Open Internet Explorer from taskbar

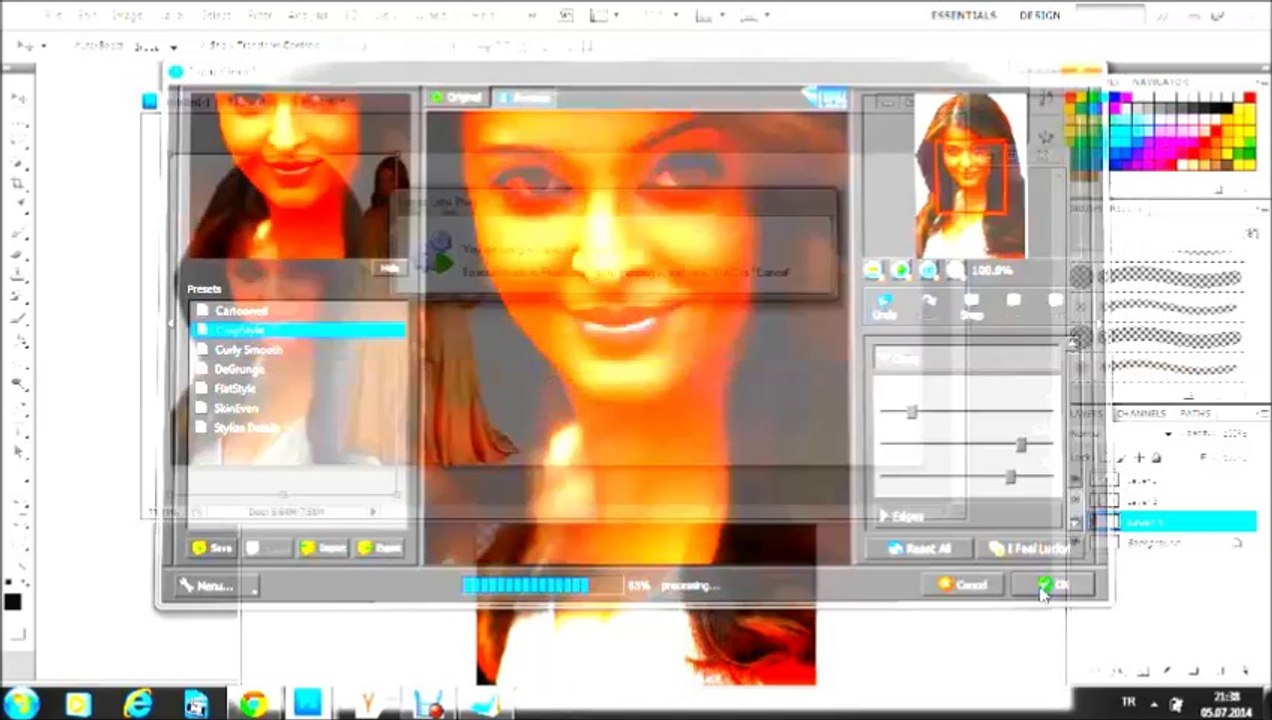click(139, 703)
